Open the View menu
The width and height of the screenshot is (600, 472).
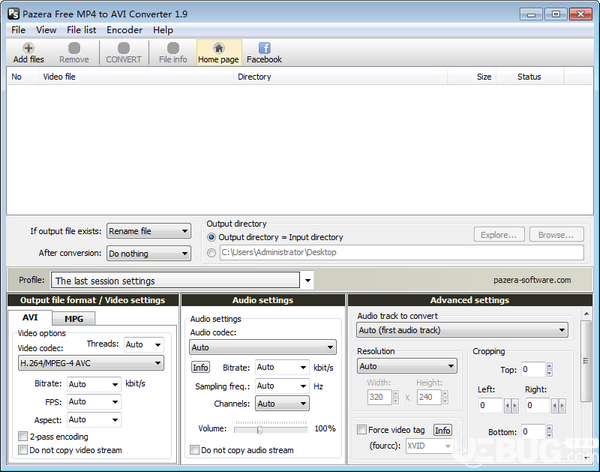[46, 30]
